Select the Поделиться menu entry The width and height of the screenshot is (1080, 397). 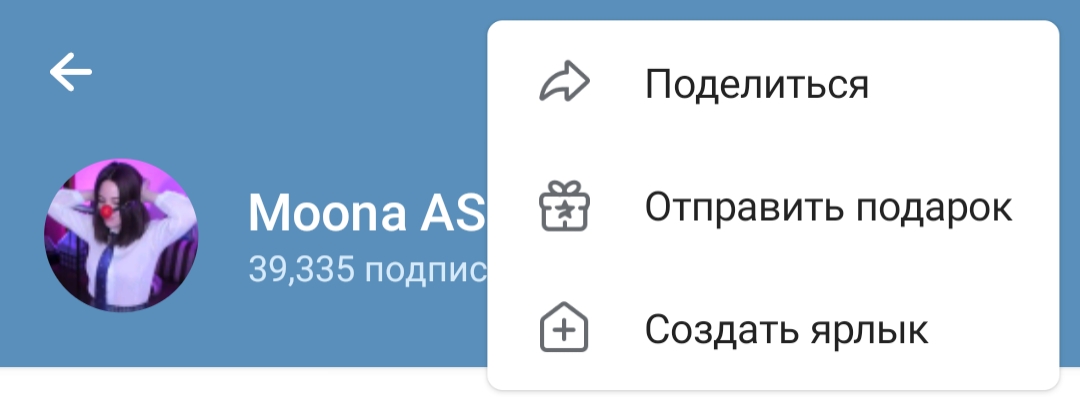[773, 83]
